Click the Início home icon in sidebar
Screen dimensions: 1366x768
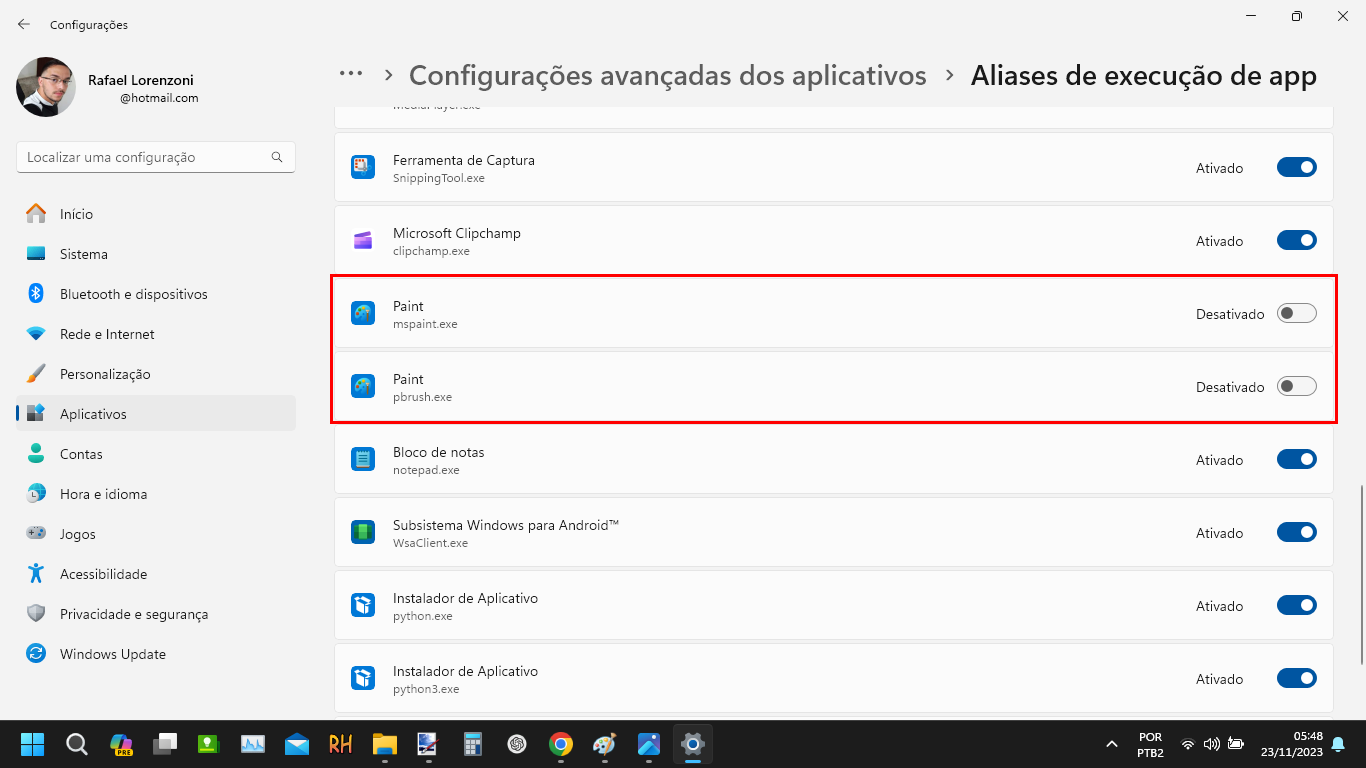36,214
